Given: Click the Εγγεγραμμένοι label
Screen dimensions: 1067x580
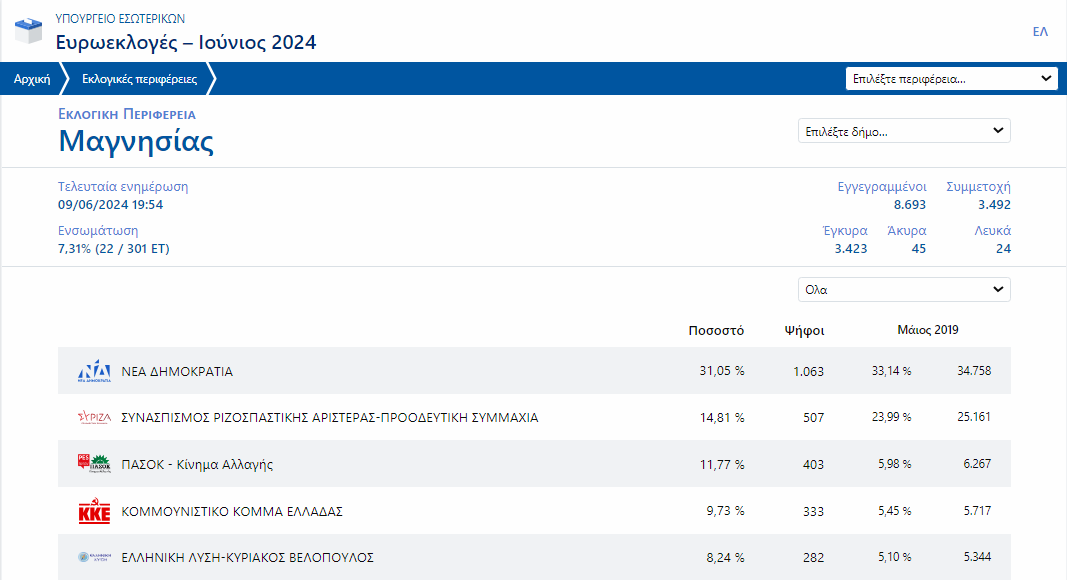Looking at the screenshot, I should click(x=882, y=187).
